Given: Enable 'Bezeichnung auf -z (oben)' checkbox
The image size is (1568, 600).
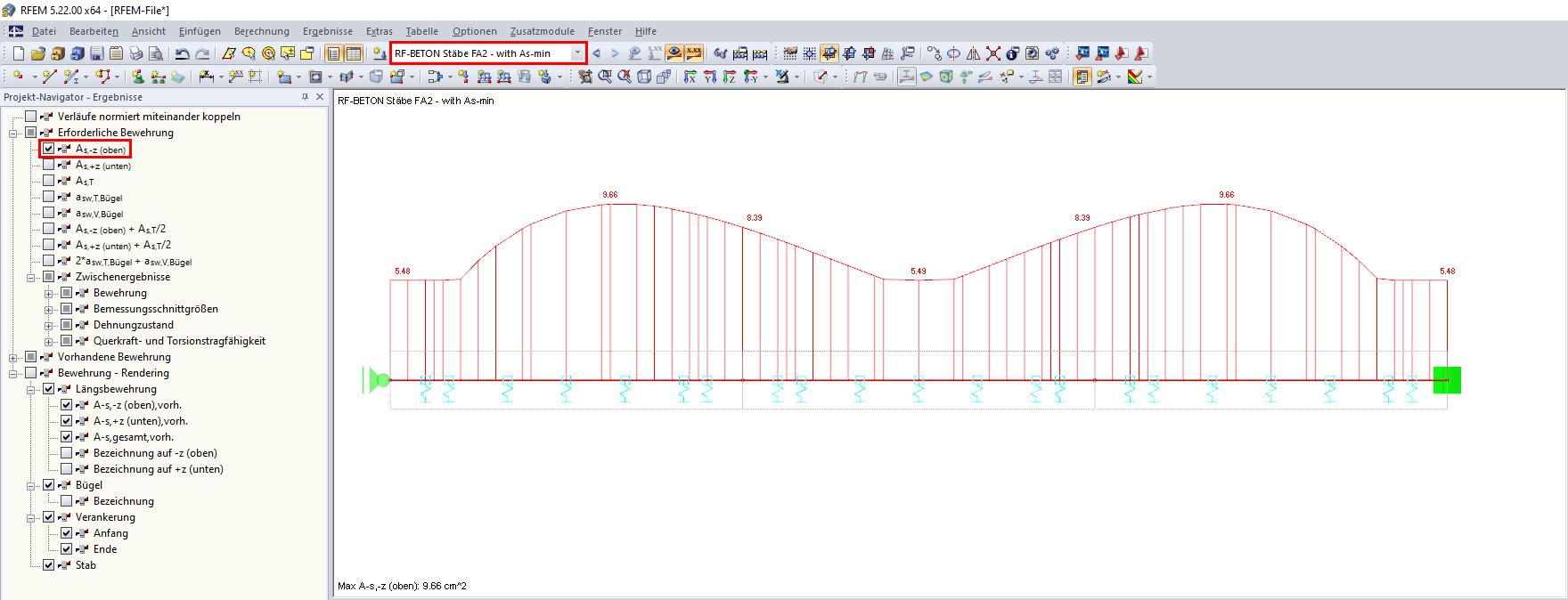Looking at the screenshot, I should [67, 453].
